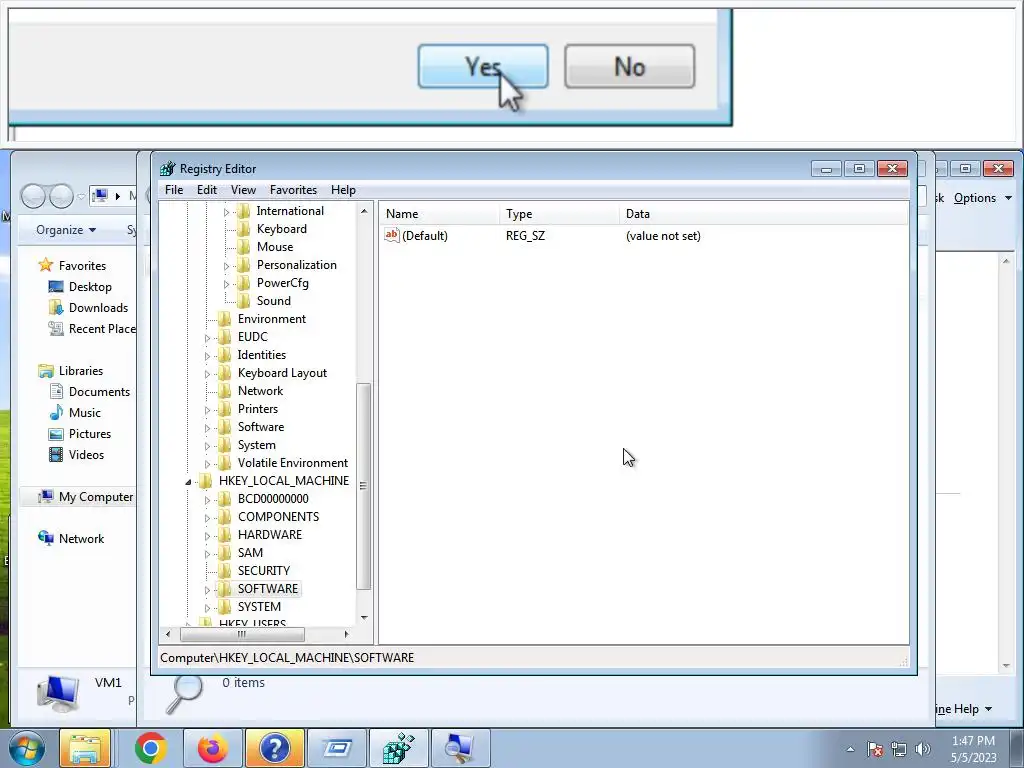Expand the Printers registry key
Screen dimensions: 1024x768
(x=208, y=409)
